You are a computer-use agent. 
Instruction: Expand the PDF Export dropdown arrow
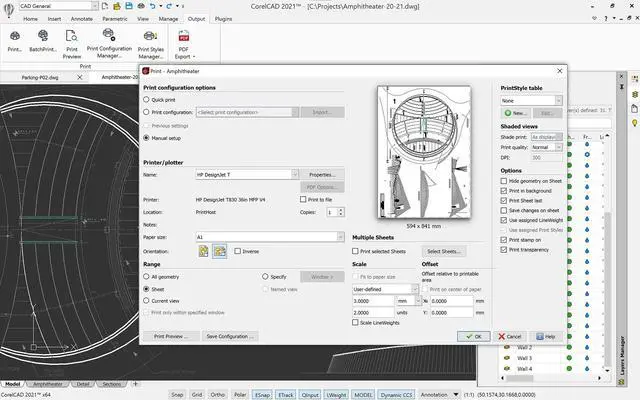tap(194, 57)
